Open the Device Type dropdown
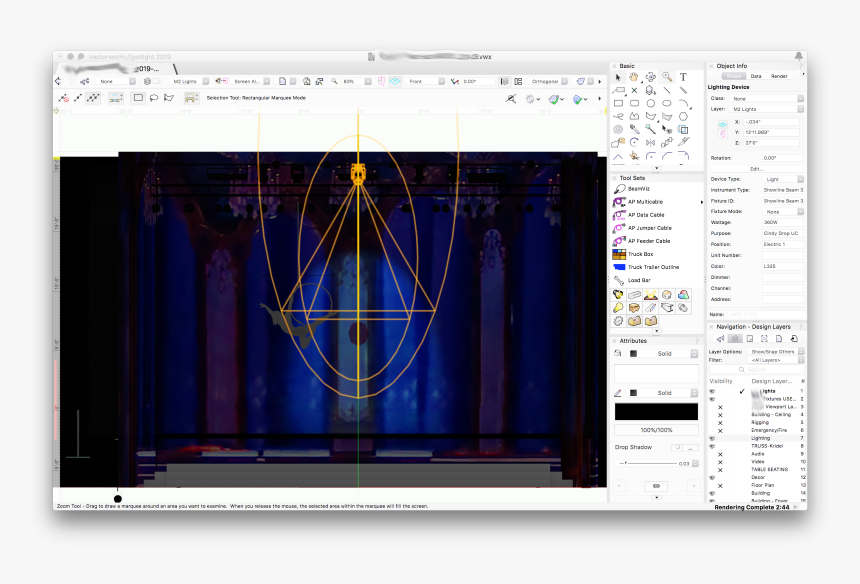Image resolution: width=860 pixels, height=584 pixels. [783, 179]
